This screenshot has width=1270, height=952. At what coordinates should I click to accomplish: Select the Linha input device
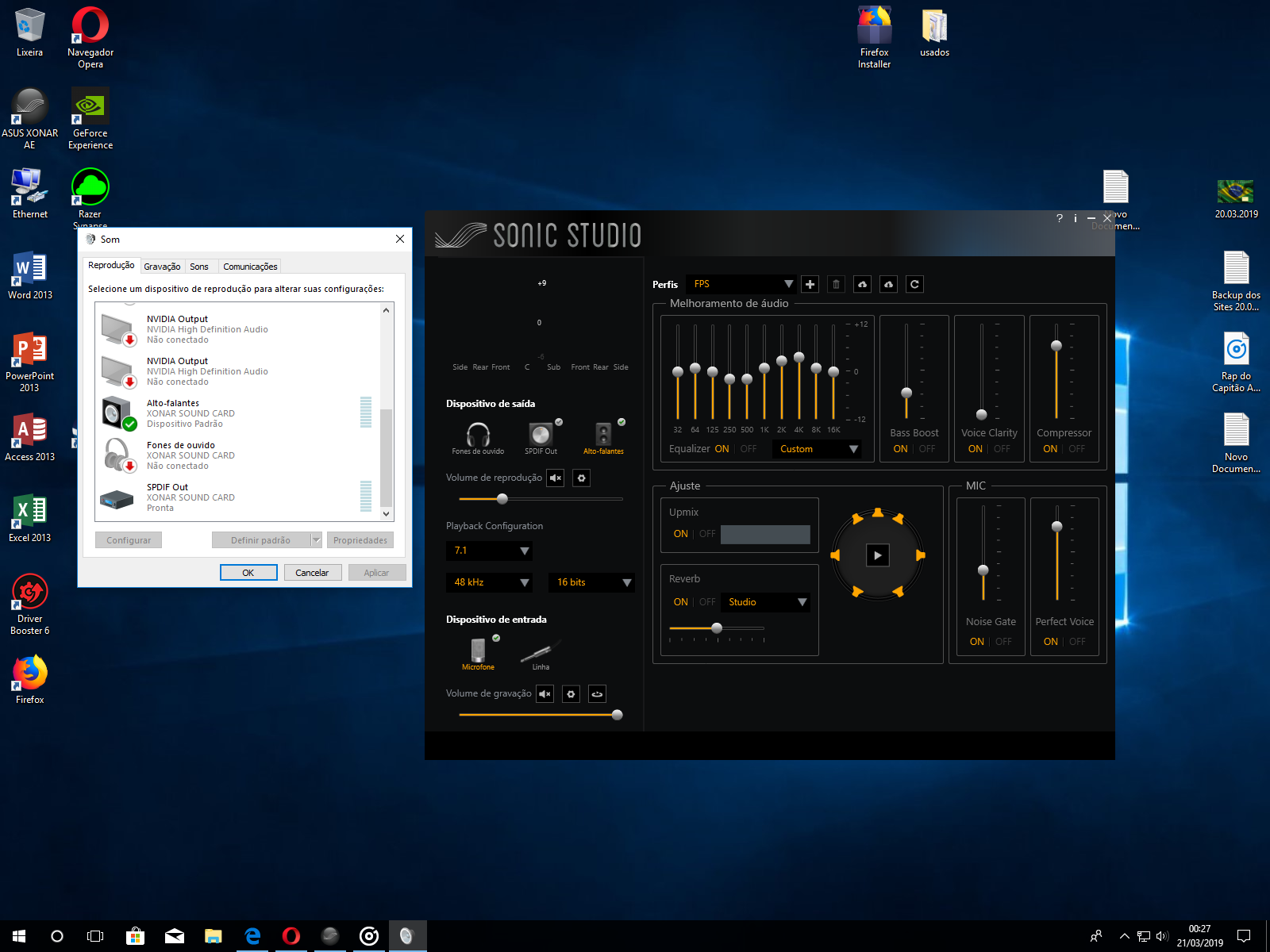click(541, 654)
